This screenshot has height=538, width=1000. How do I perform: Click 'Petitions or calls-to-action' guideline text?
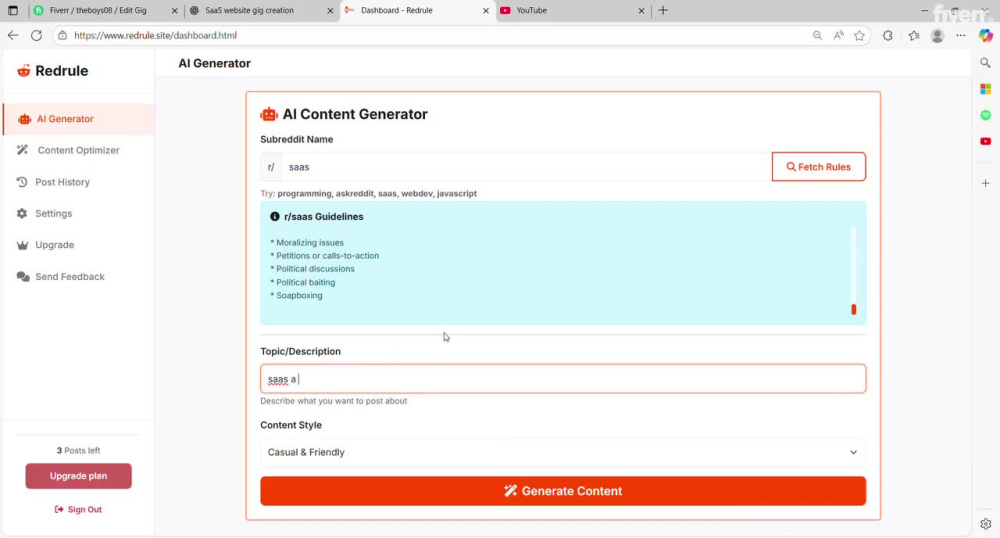click(x=327, y=256)
